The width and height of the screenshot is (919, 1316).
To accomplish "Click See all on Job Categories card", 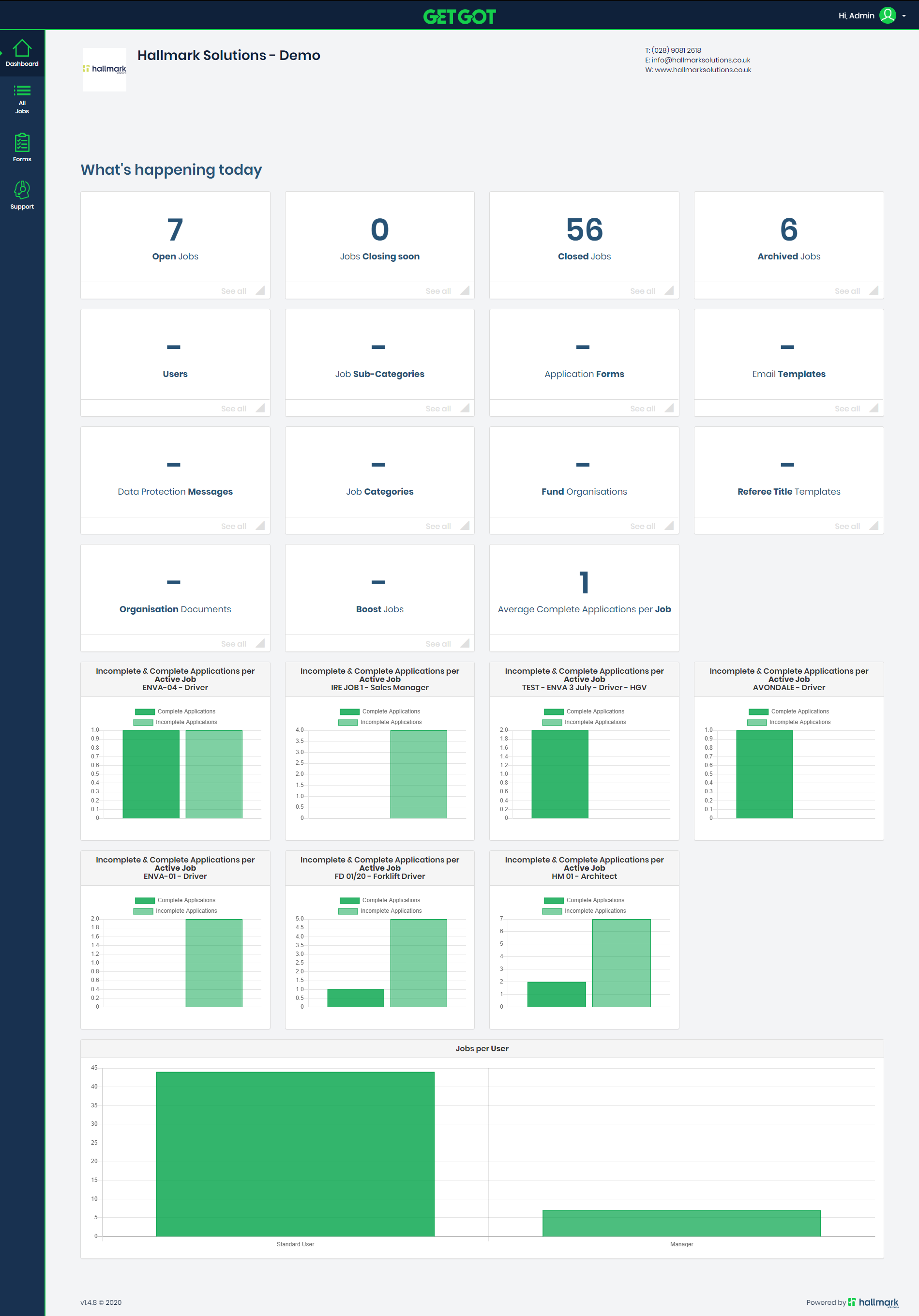I will [438, 526].
